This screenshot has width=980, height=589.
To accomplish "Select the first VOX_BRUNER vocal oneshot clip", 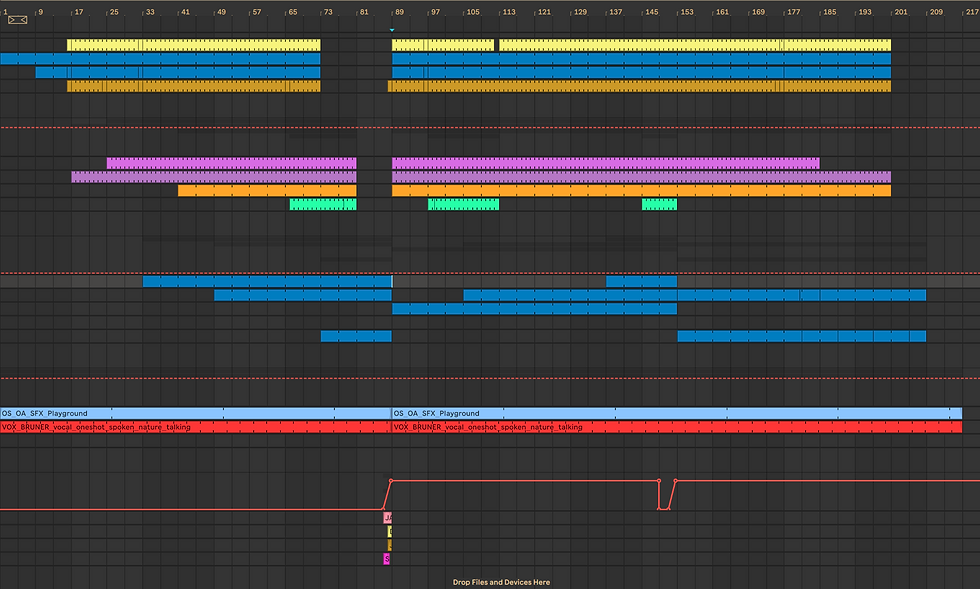I will point(196,427).
